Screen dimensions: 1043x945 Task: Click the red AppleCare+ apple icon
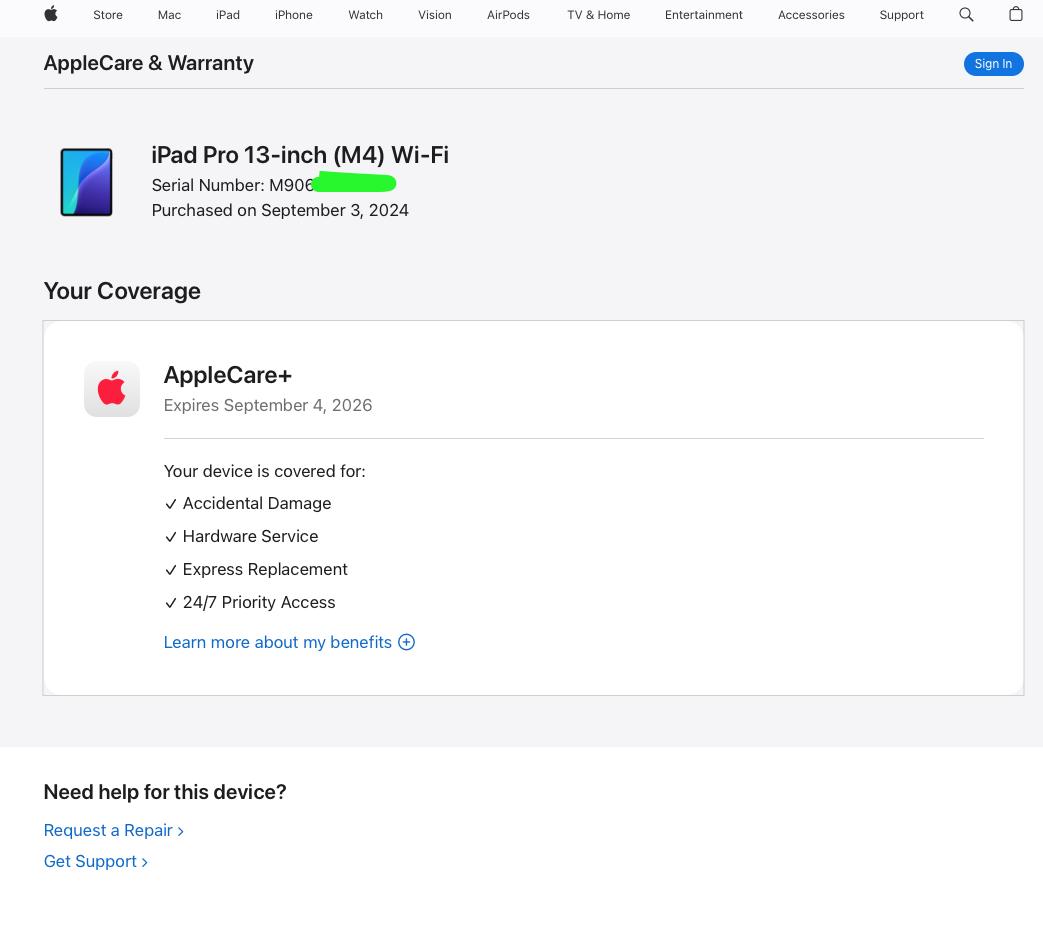(112, 389)
